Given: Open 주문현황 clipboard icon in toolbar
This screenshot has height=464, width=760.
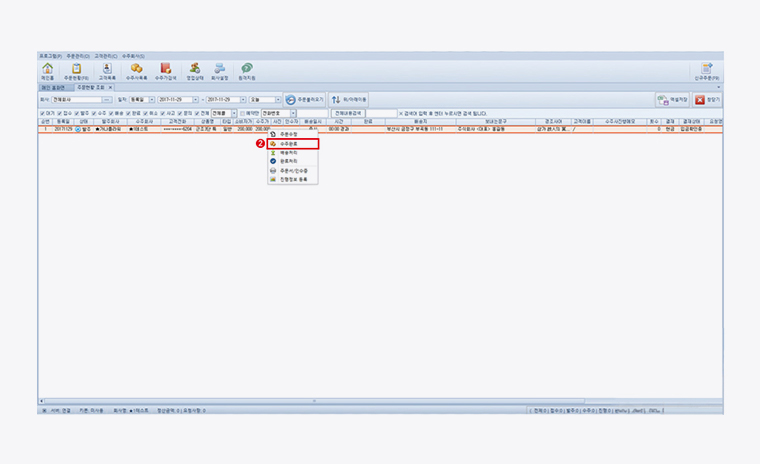Looking at the screenshot, I should click(77, 70).
